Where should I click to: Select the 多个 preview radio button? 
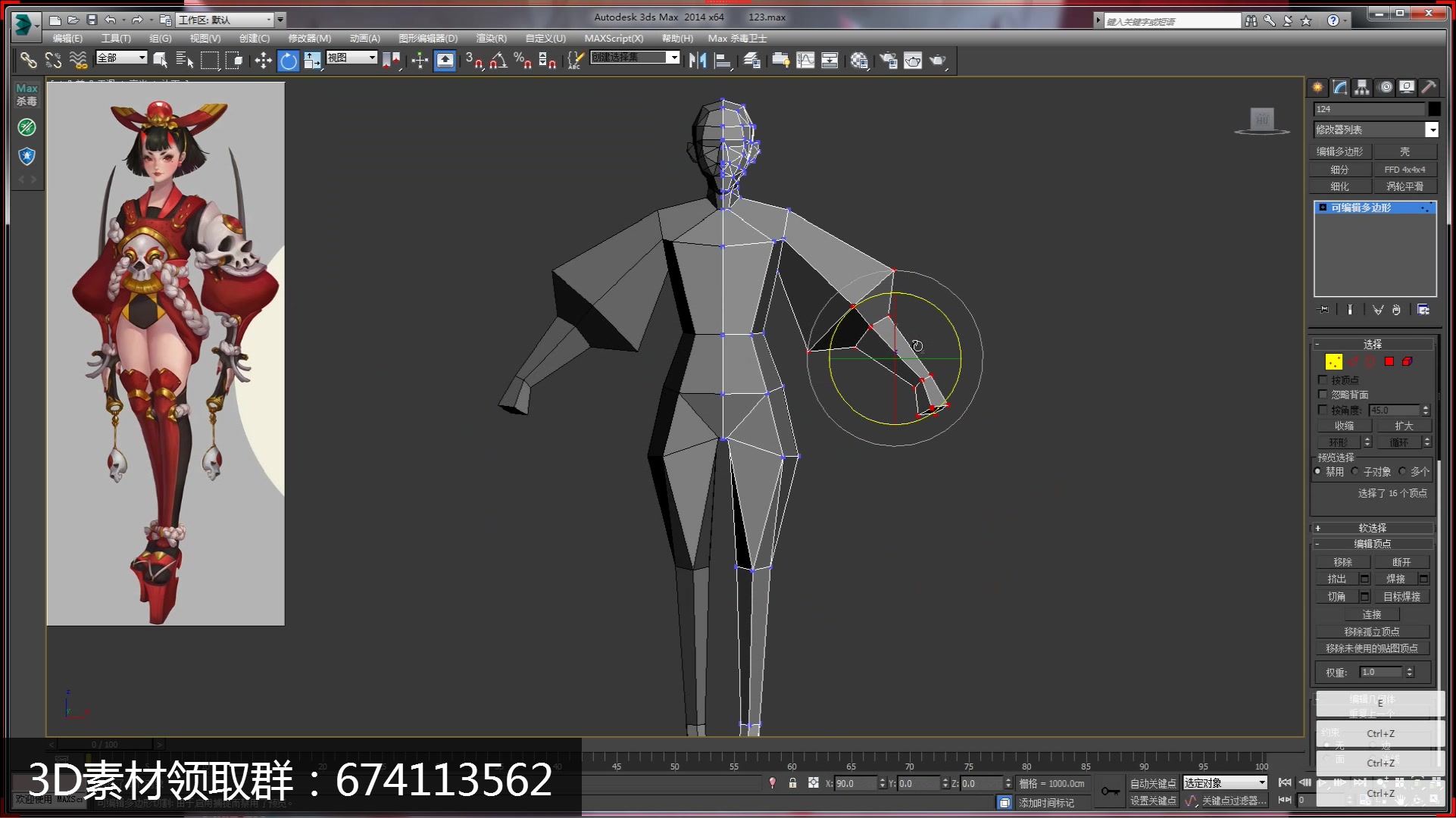click(x=1402, y=471)
